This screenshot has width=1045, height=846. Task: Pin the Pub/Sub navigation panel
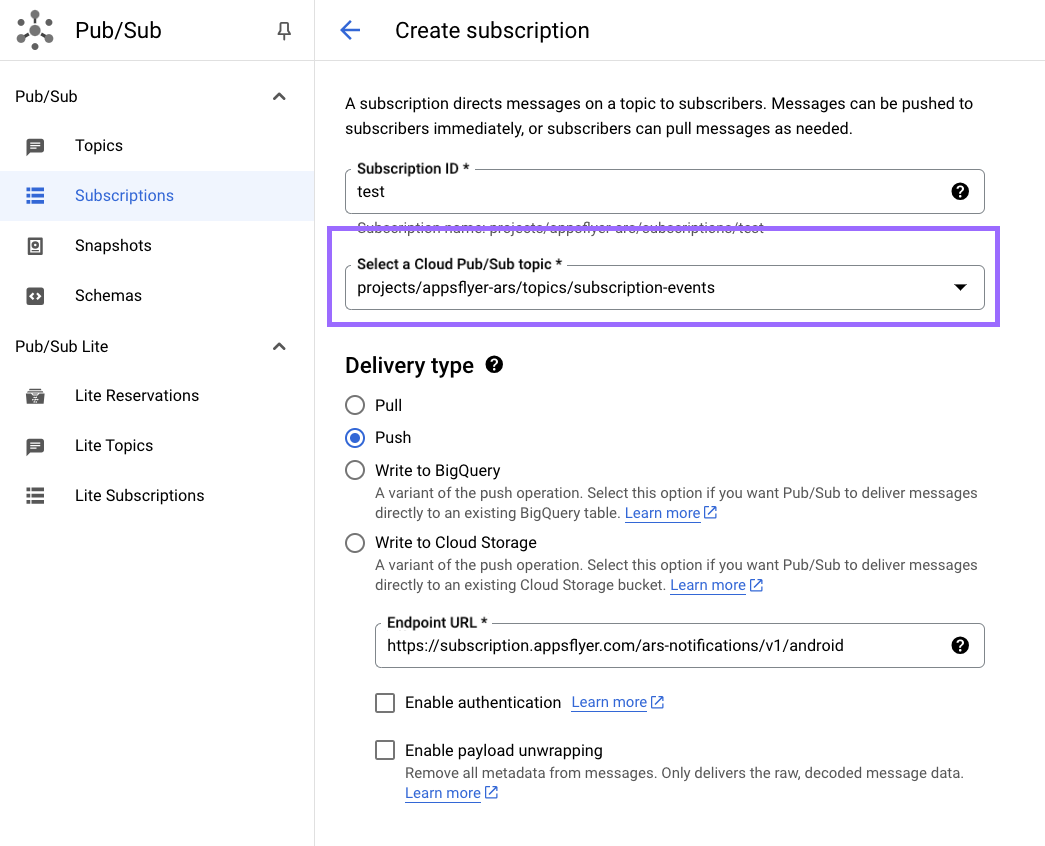[284, 31]
